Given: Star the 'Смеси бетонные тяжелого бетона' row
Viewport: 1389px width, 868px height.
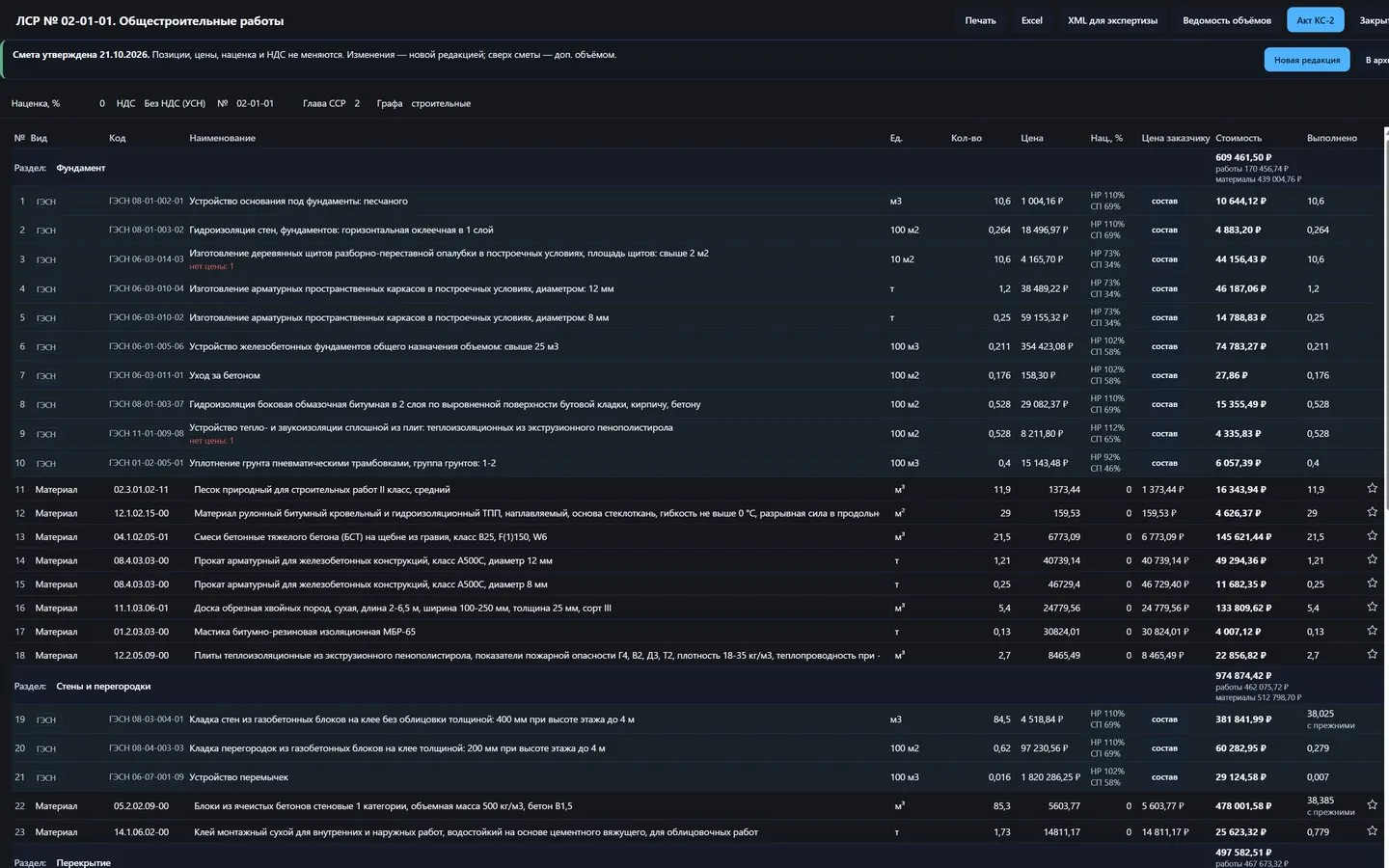Looking at the screenshot, I should coord(1372,535).
